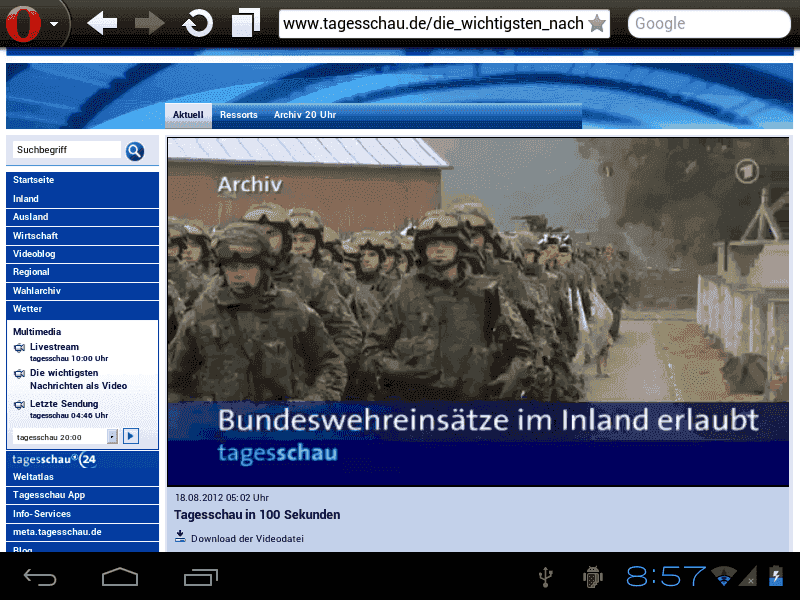Tap the Wi-Fi signal status icon
This screenshot has width=800, height=600.
click(724, 576)
